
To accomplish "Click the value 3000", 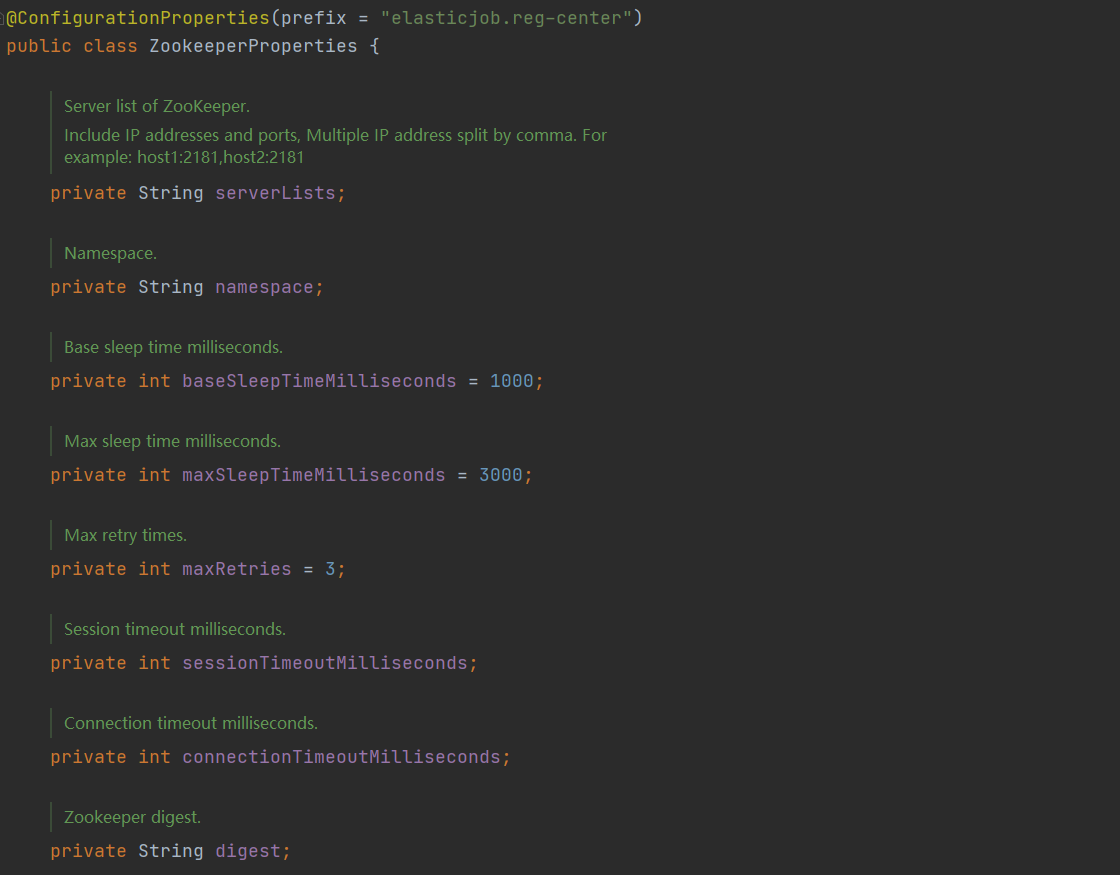I will coord(501,476).
